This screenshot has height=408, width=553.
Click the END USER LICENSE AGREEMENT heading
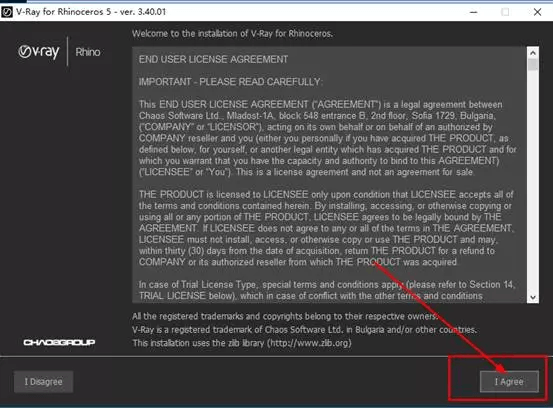click(x=213, y=59)
